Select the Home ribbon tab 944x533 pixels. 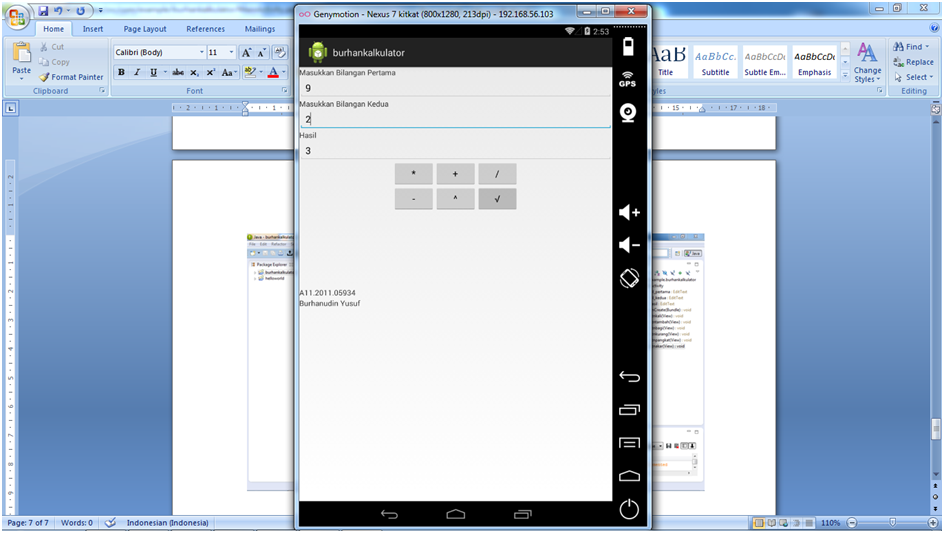pos(53,29)
